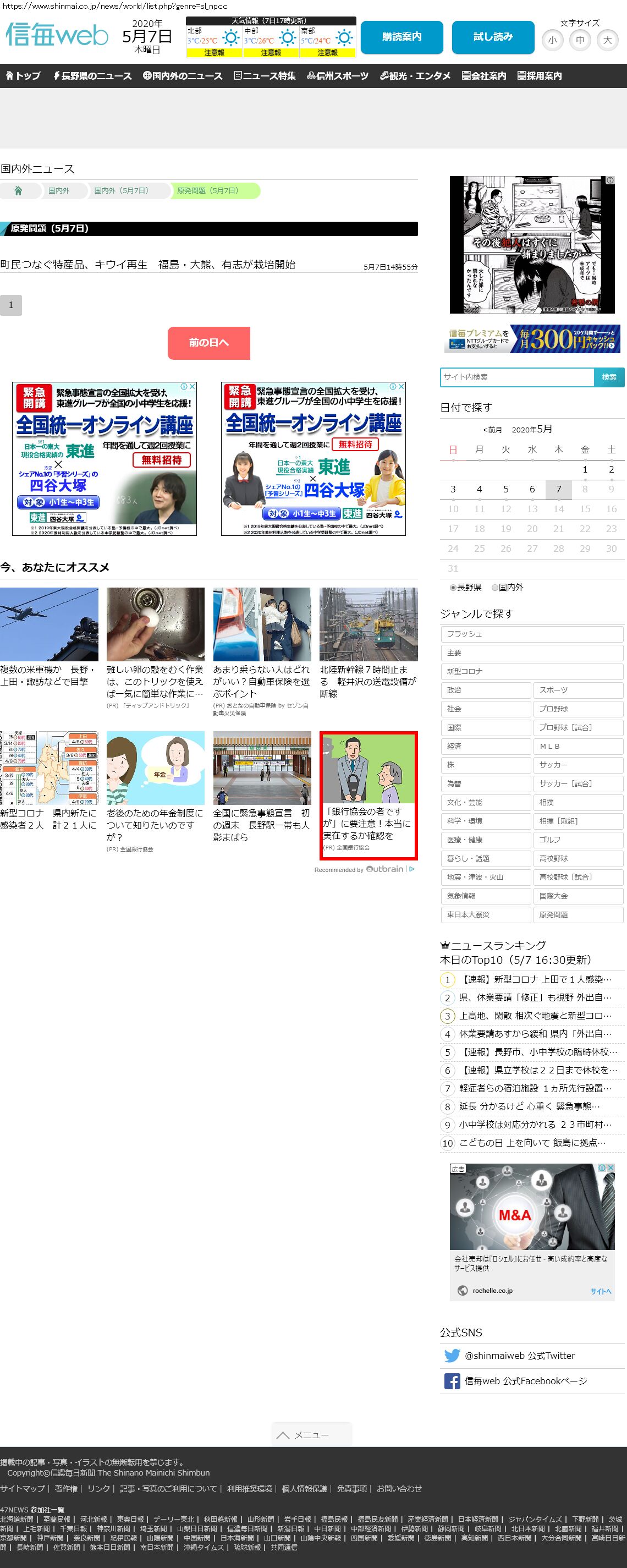Go to previous month via <前月
627x1568 pixels.
click(492, 430)
